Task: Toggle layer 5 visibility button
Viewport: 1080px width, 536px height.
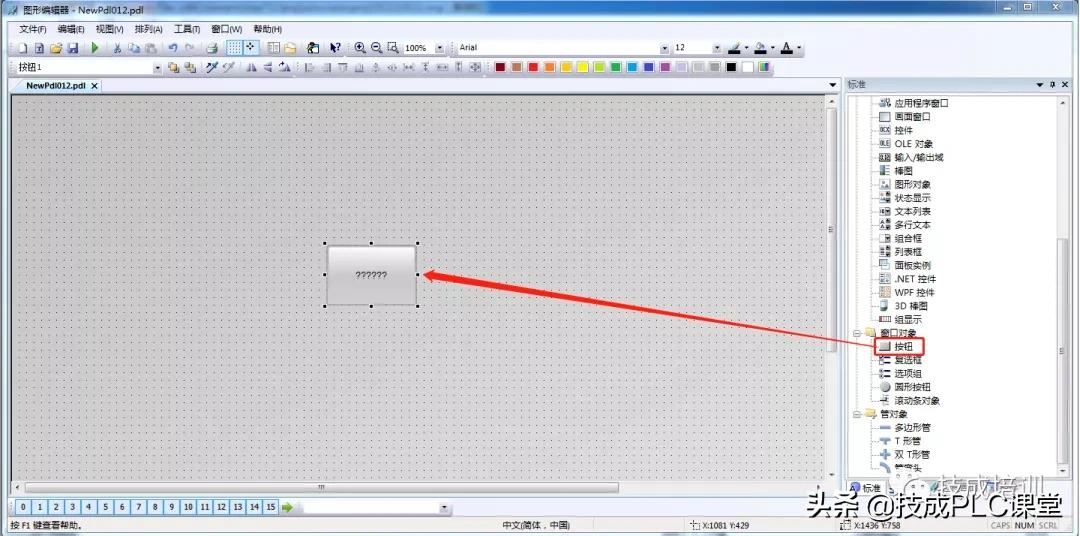Action: click(x=105, y=507)
